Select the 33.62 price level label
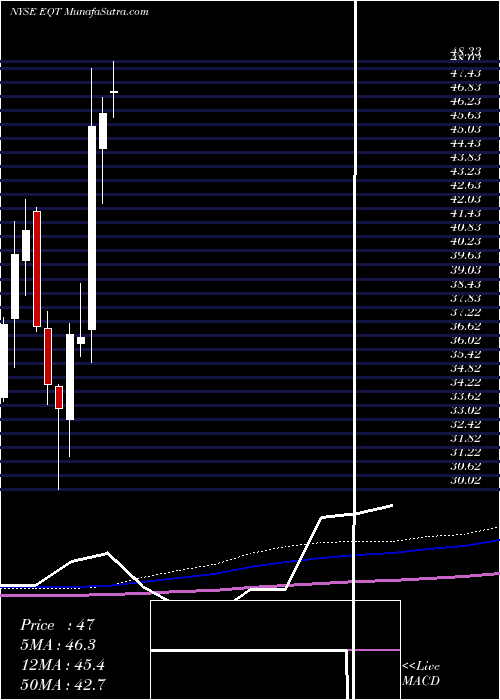The width and height of the screenshot is (500, 700). 464,396
